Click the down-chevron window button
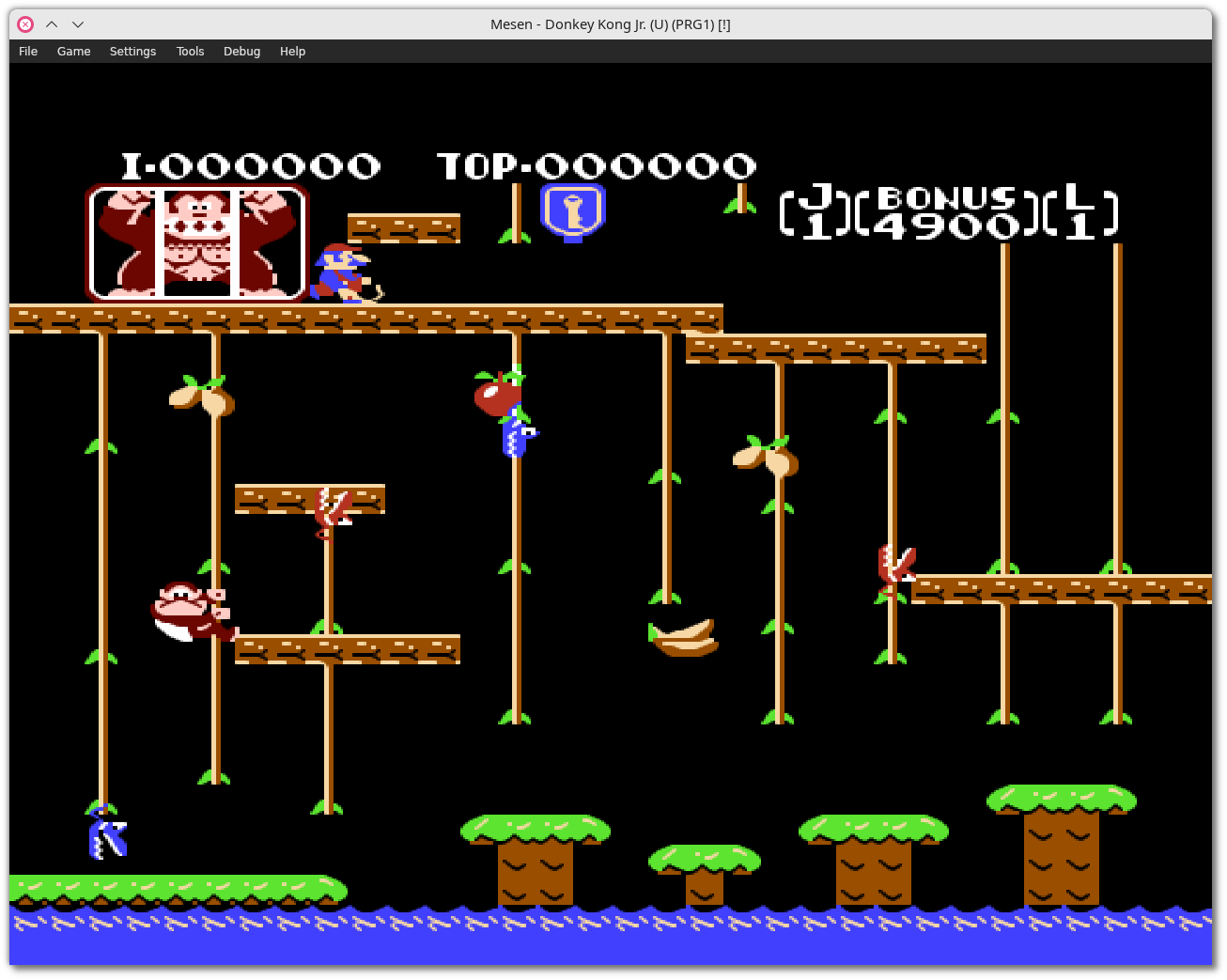 (x=78, y=24)
